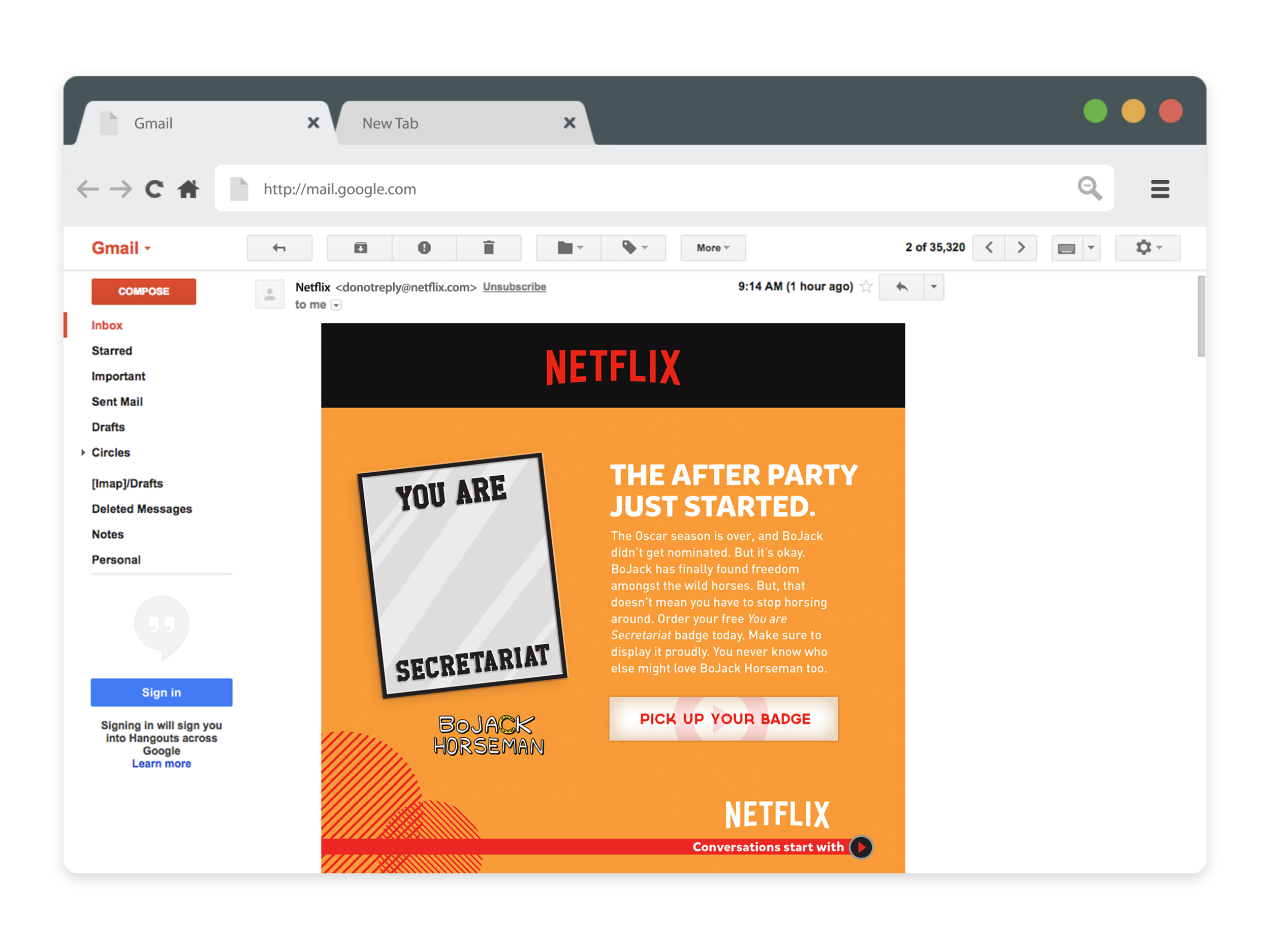Report spam with exclamation icon
The image size is (1270, 952).
pos(424,248)
